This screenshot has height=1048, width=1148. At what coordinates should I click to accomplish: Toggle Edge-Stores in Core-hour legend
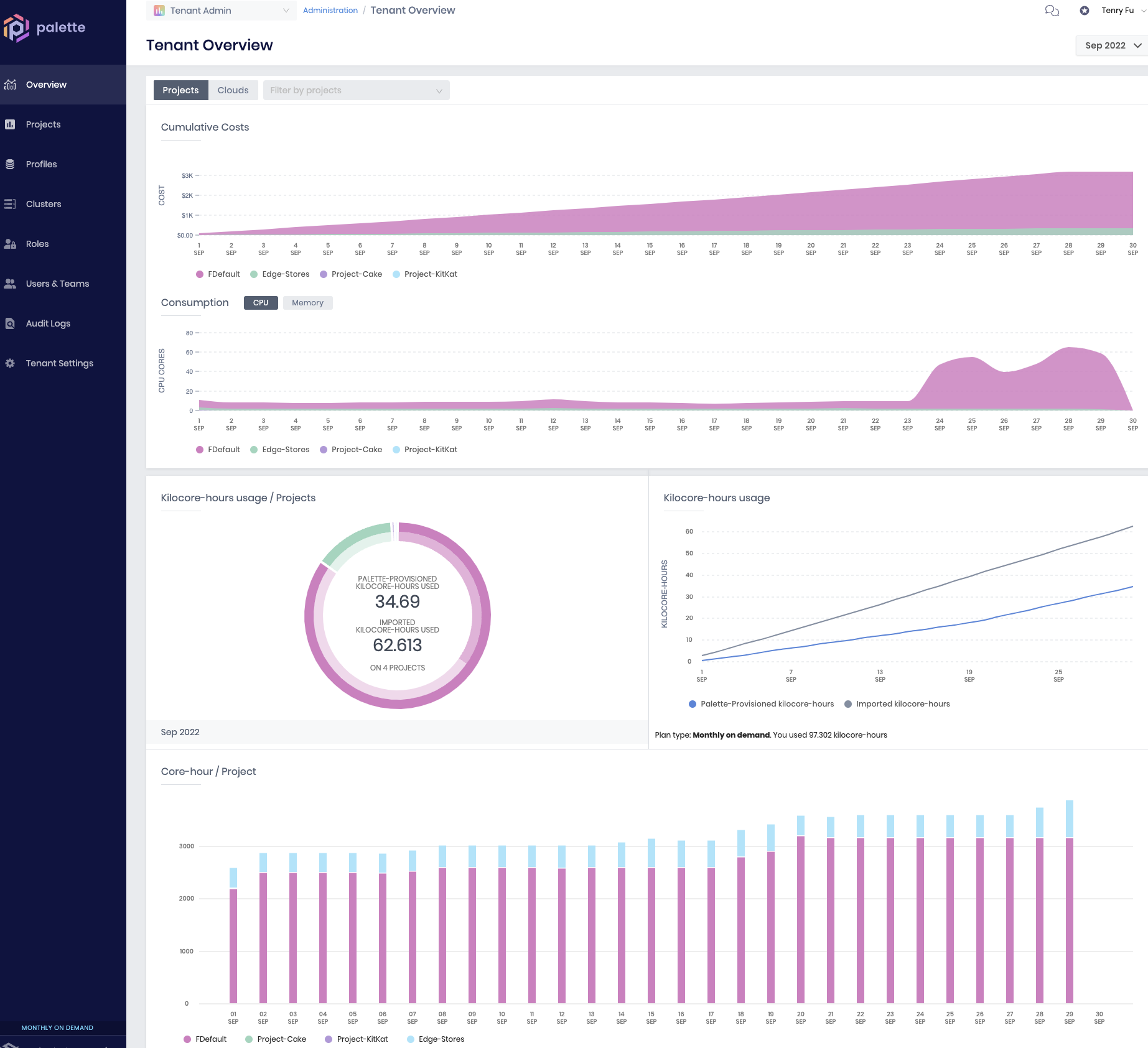pos(436,1039)
